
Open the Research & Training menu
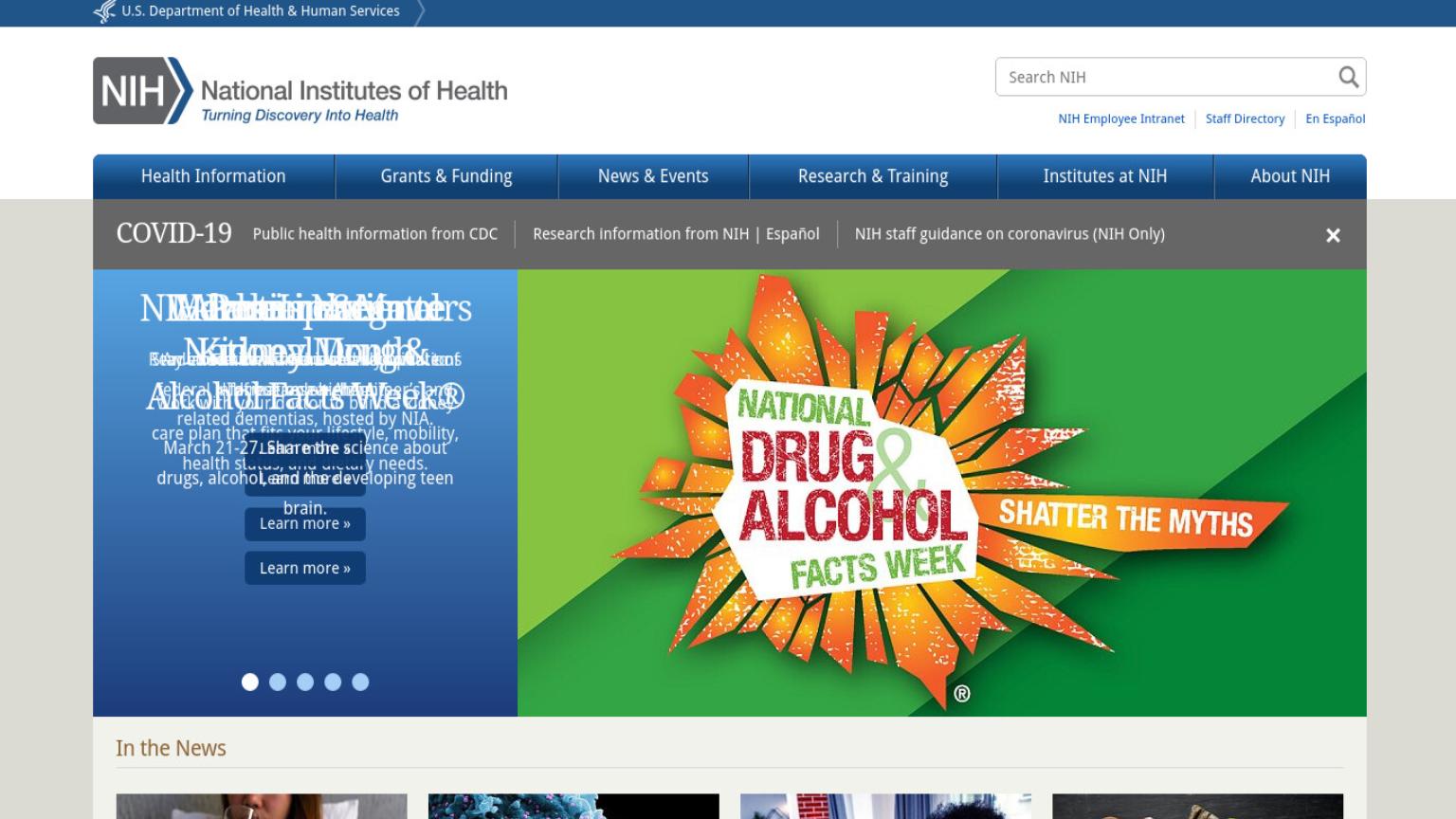coord(873,176)
